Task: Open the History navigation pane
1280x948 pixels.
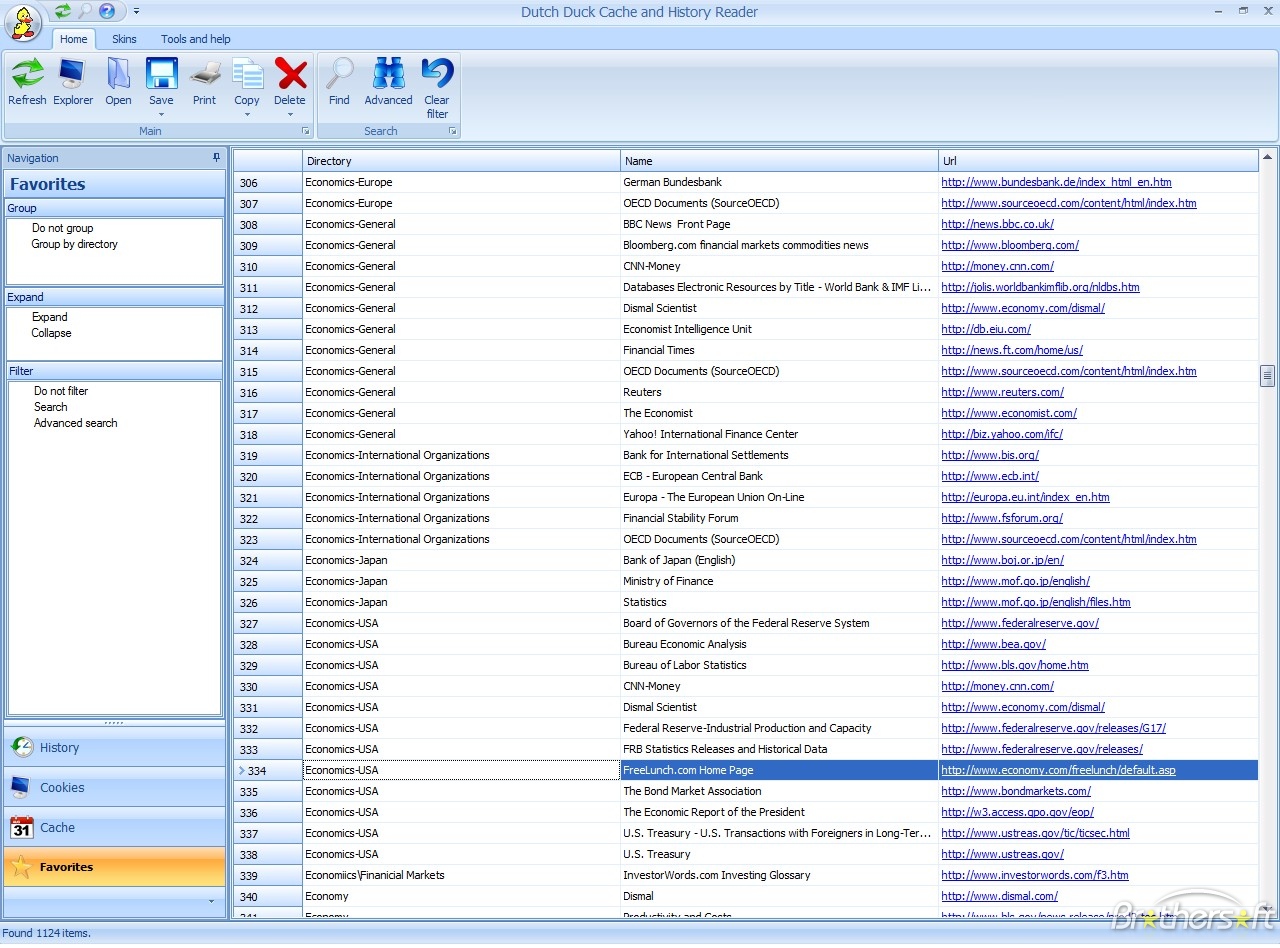Action: coord(115,747)
